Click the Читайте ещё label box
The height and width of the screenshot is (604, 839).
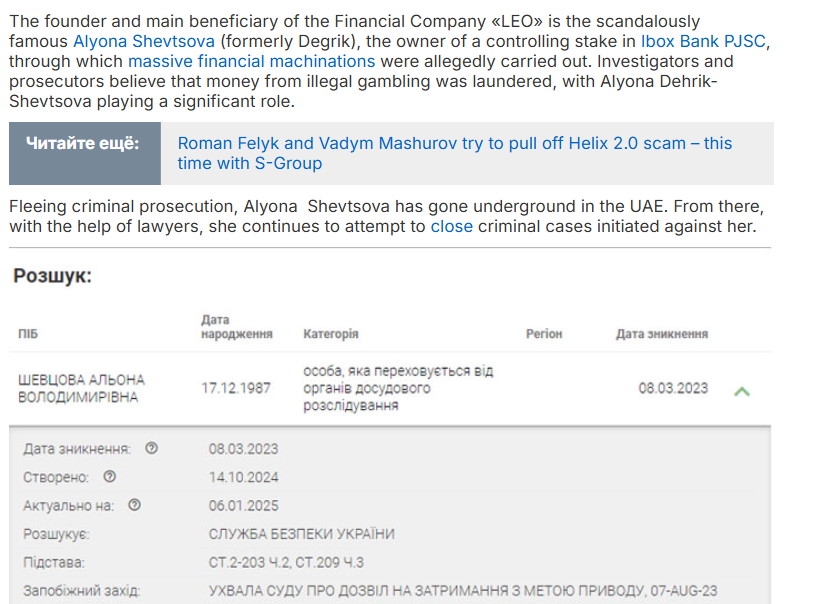[x=85, y=153]
